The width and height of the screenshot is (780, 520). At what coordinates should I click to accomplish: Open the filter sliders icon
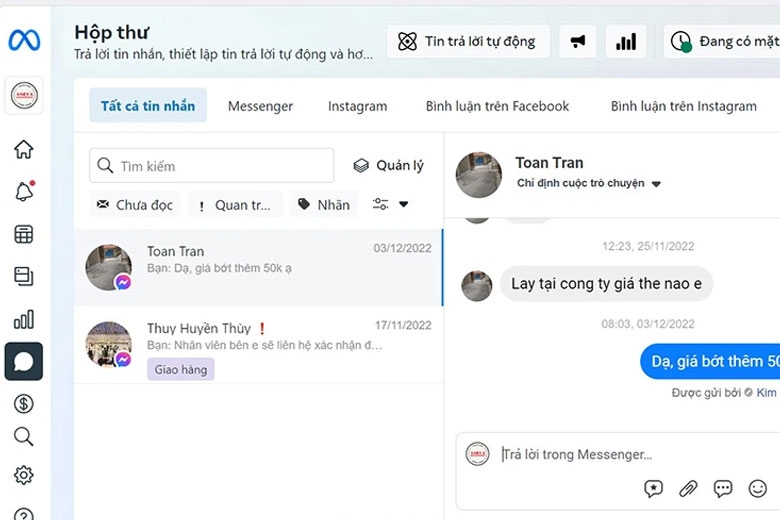click(x=381, y=204)
